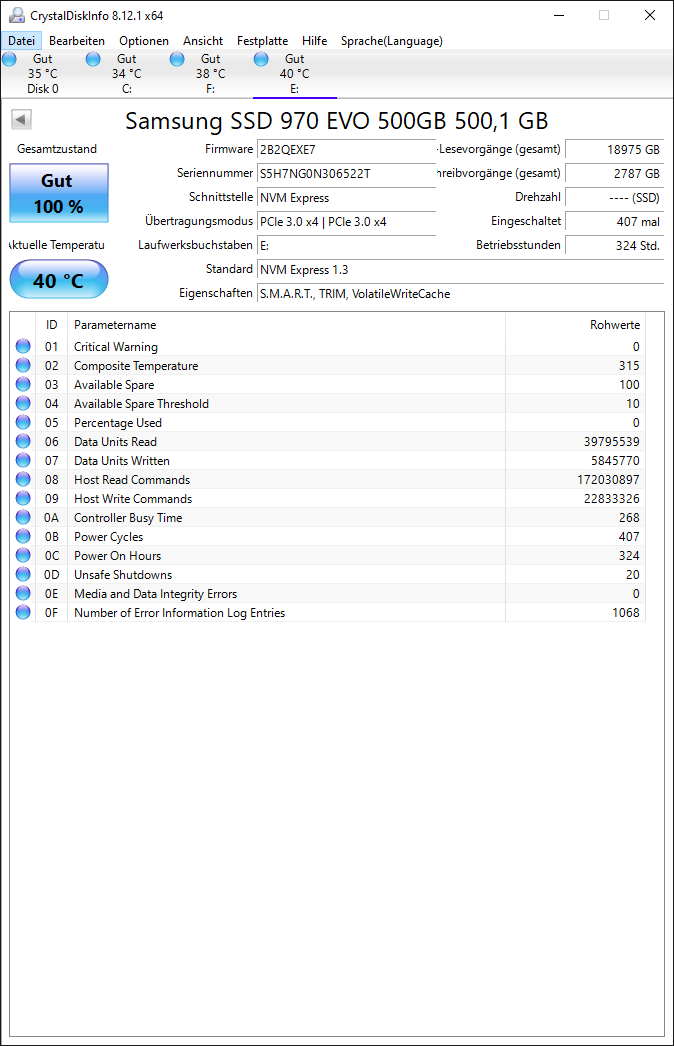The width and height of the screenshot is (674, 1046).
Task: Select drive F: at 38 °C
Action: [211, 73]
